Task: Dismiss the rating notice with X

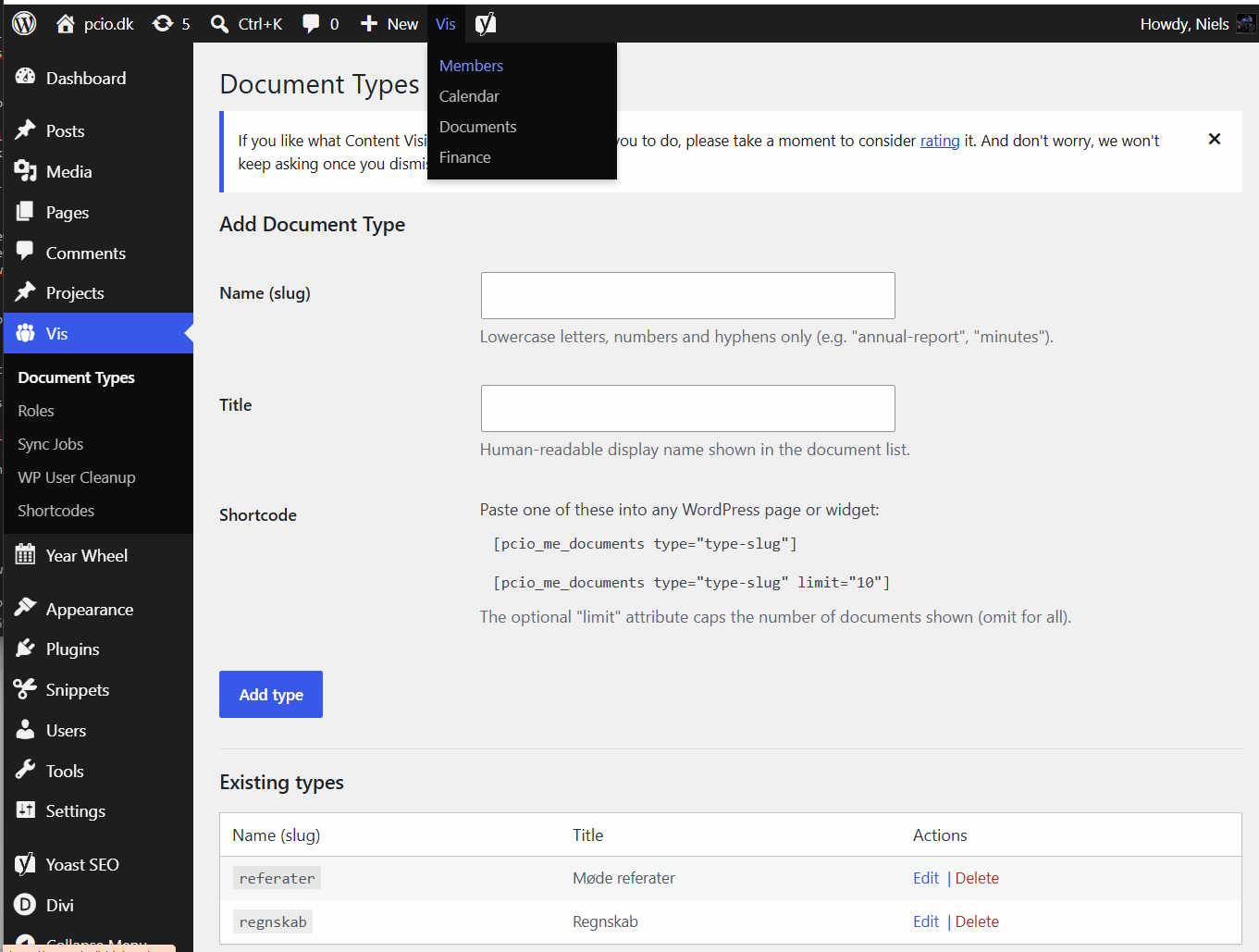Action: [1215, 139]
